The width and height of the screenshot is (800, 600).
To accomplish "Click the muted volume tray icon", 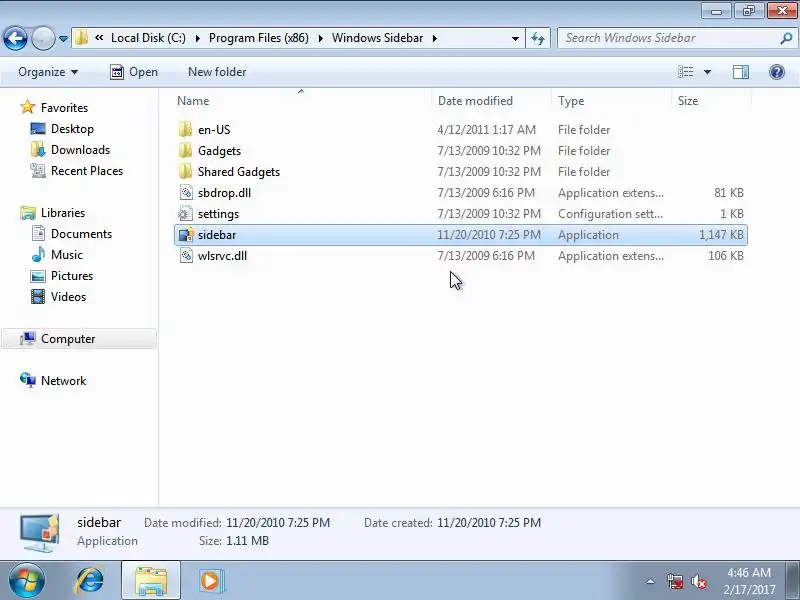I will 698,581.
